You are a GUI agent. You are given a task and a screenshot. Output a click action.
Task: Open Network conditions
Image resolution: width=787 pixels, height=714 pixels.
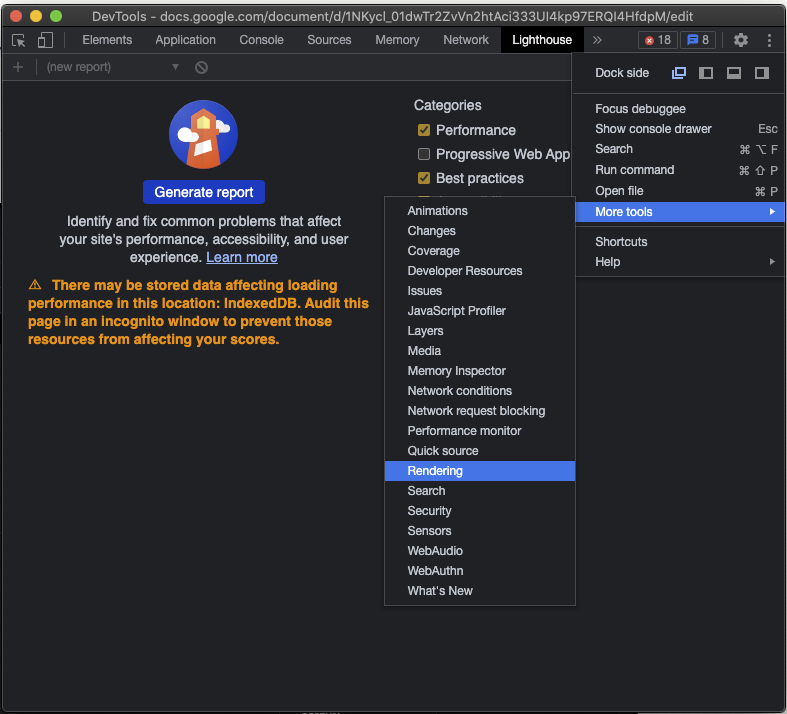(x=480, y=391)
